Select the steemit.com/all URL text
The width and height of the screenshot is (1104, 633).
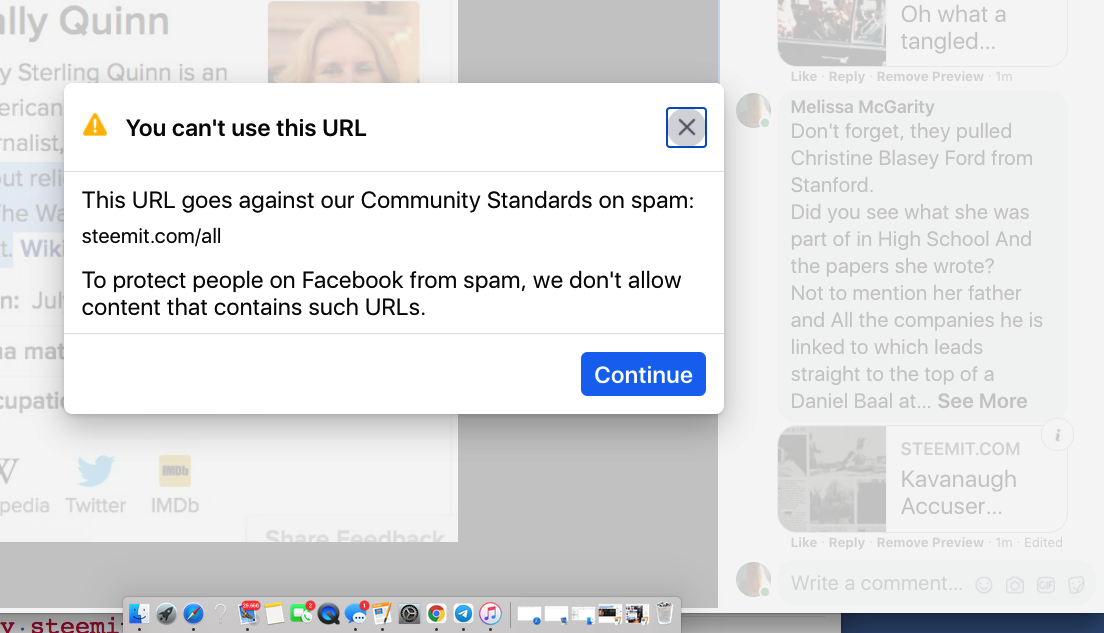(x=151, y=236)
